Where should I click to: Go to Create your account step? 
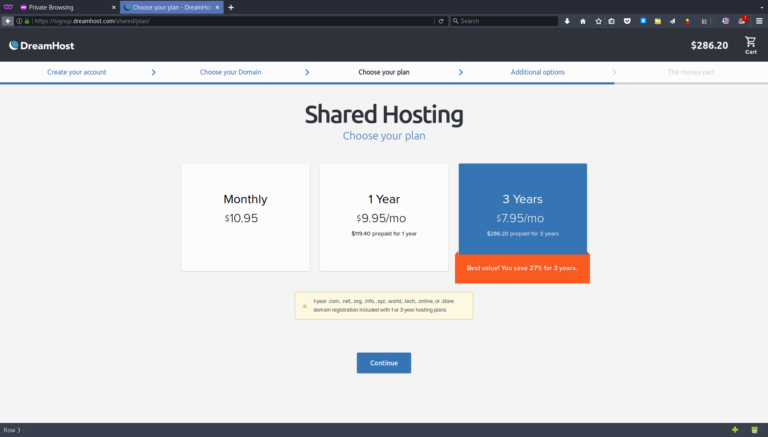click(76, 72)
